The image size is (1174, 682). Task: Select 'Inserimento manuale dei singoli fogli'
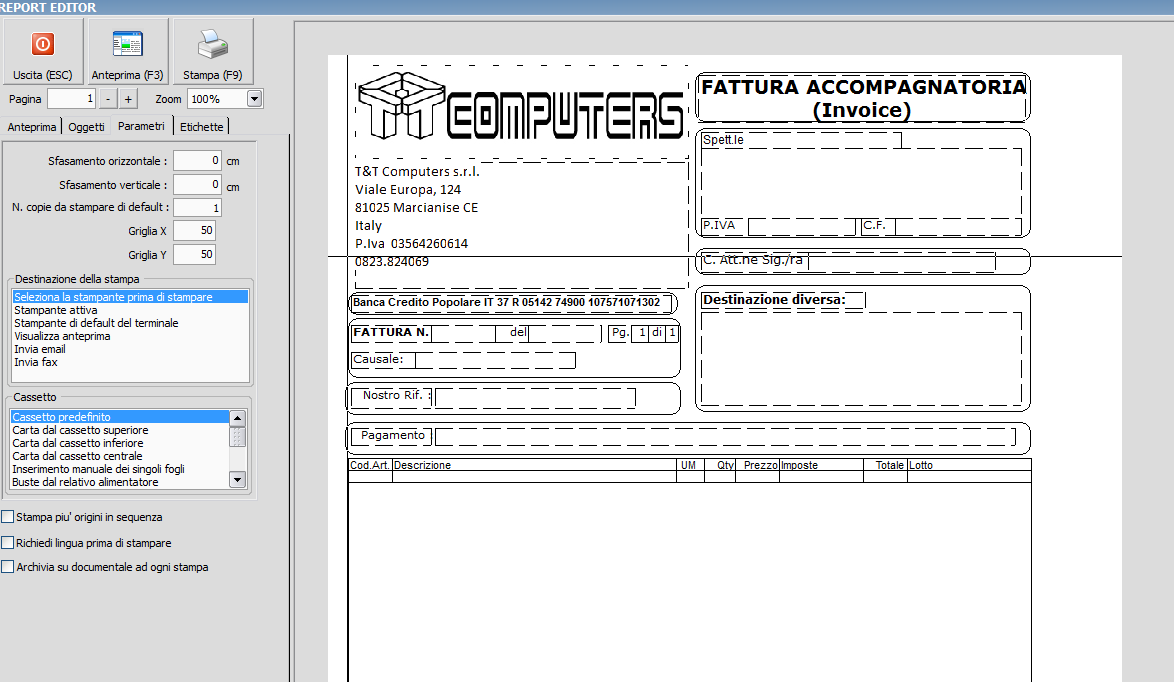120,469
